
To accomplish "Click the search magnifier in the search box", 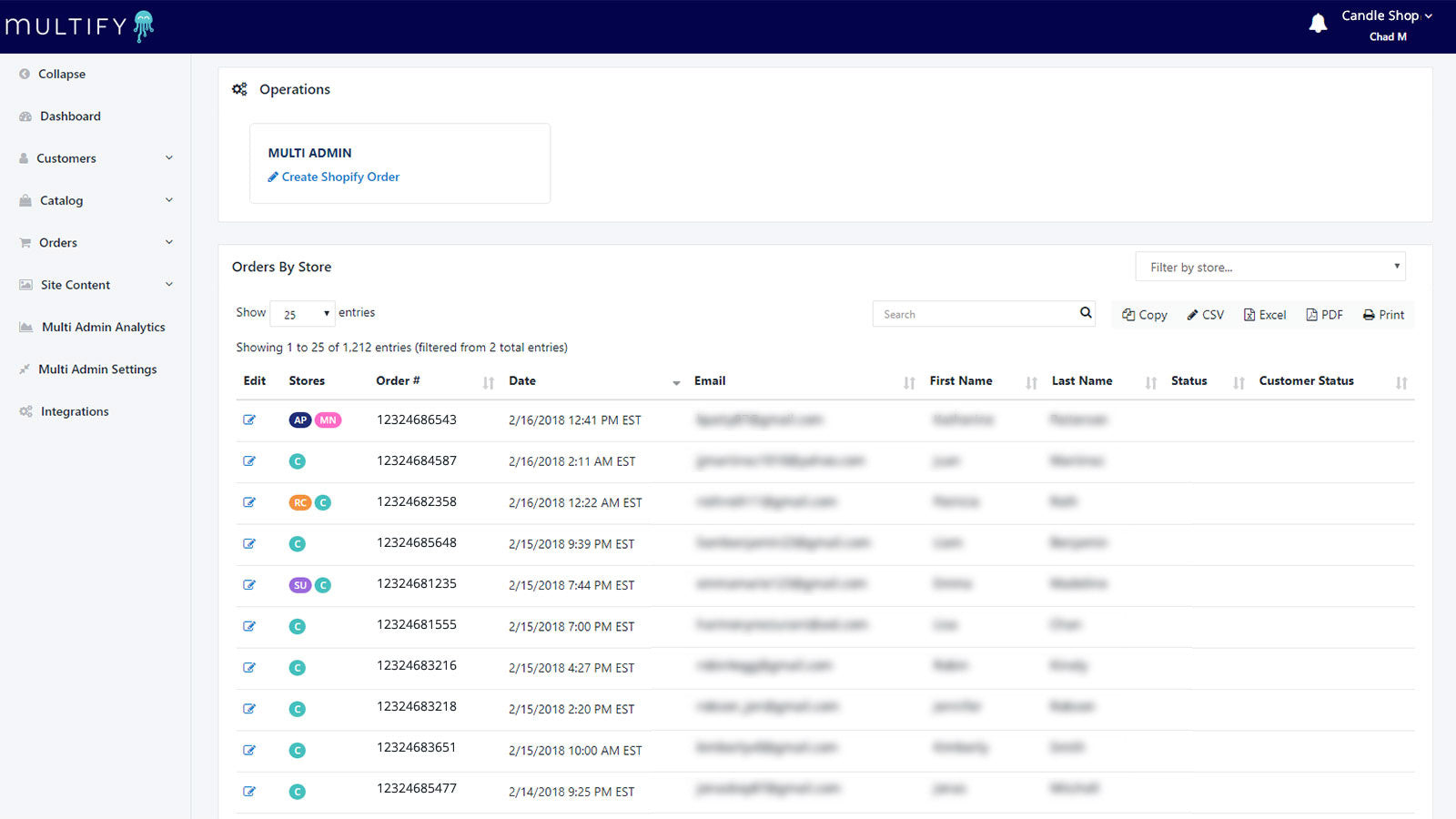I will pos(1085,313).
